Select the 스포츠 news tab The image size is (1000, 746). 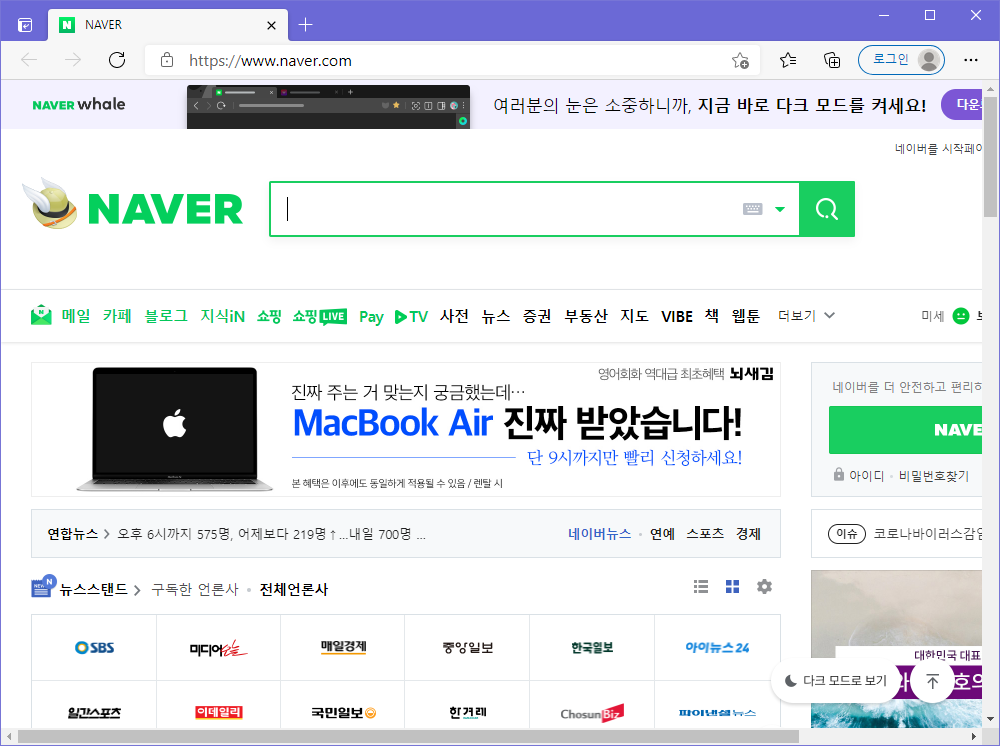pyautogui.click(x=705, y=534)
